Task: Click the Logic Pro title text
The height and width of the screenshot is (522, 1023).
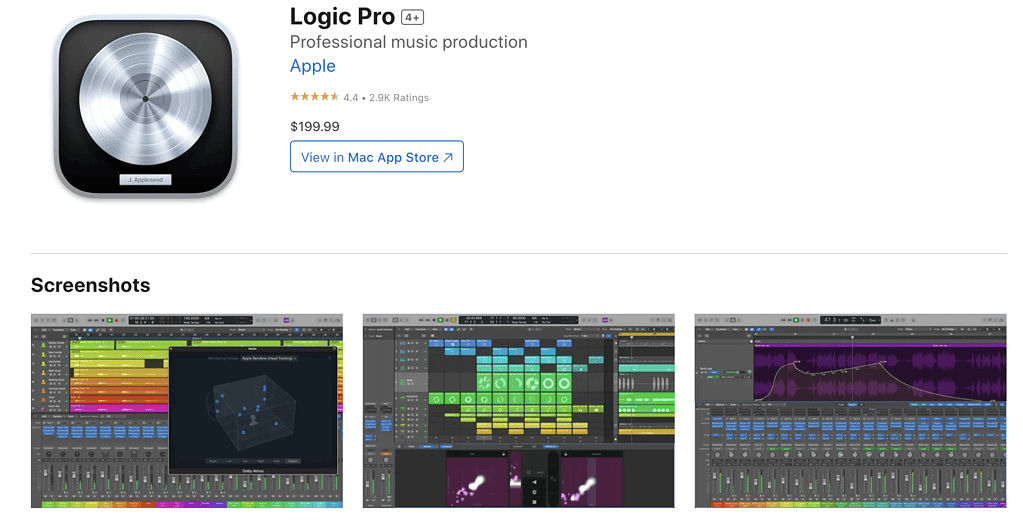Action: 343,16
